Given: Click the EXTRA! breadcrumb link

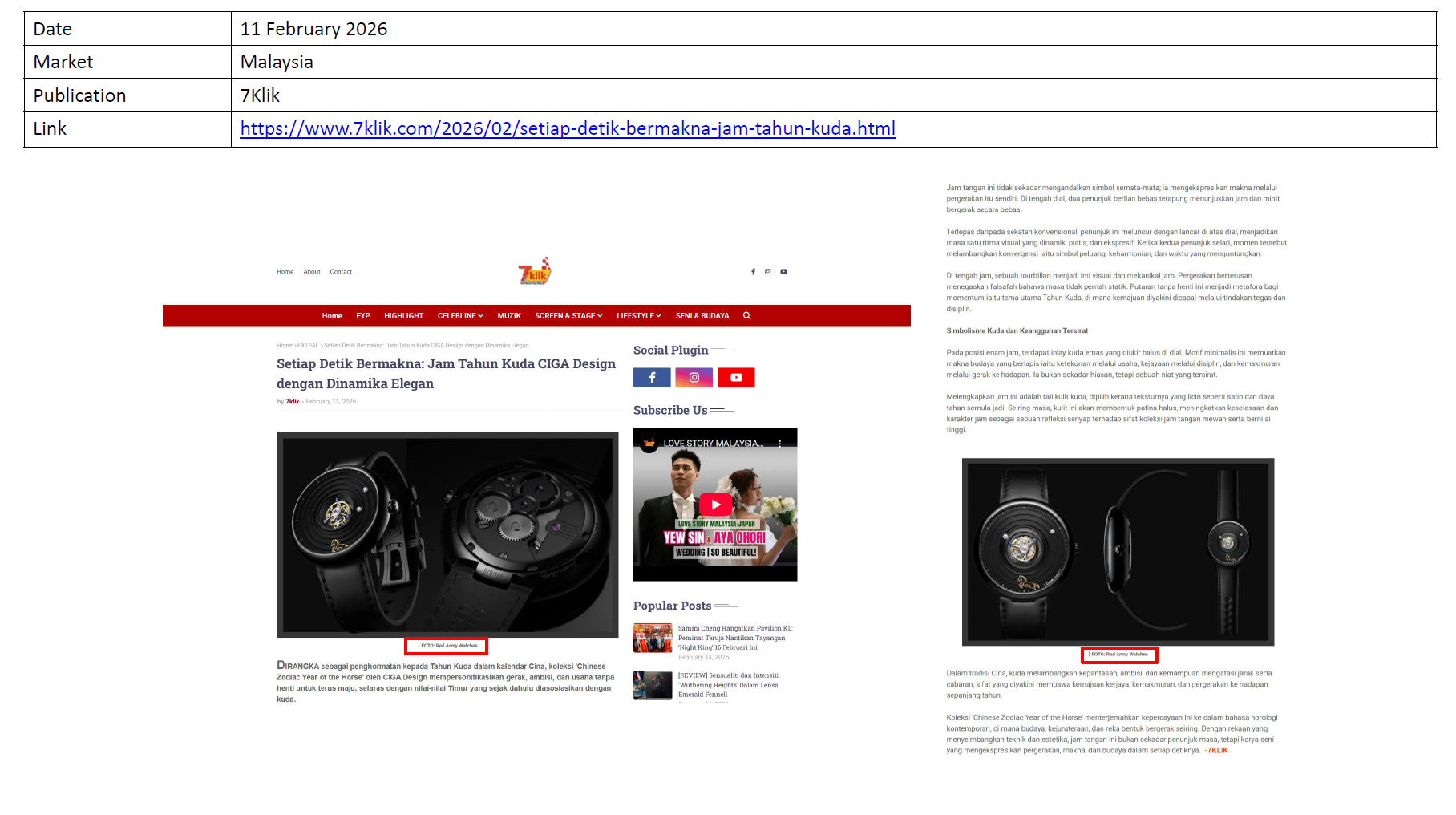Looking at the screenshot, I should pyautogui.click(x=308, y=346).
